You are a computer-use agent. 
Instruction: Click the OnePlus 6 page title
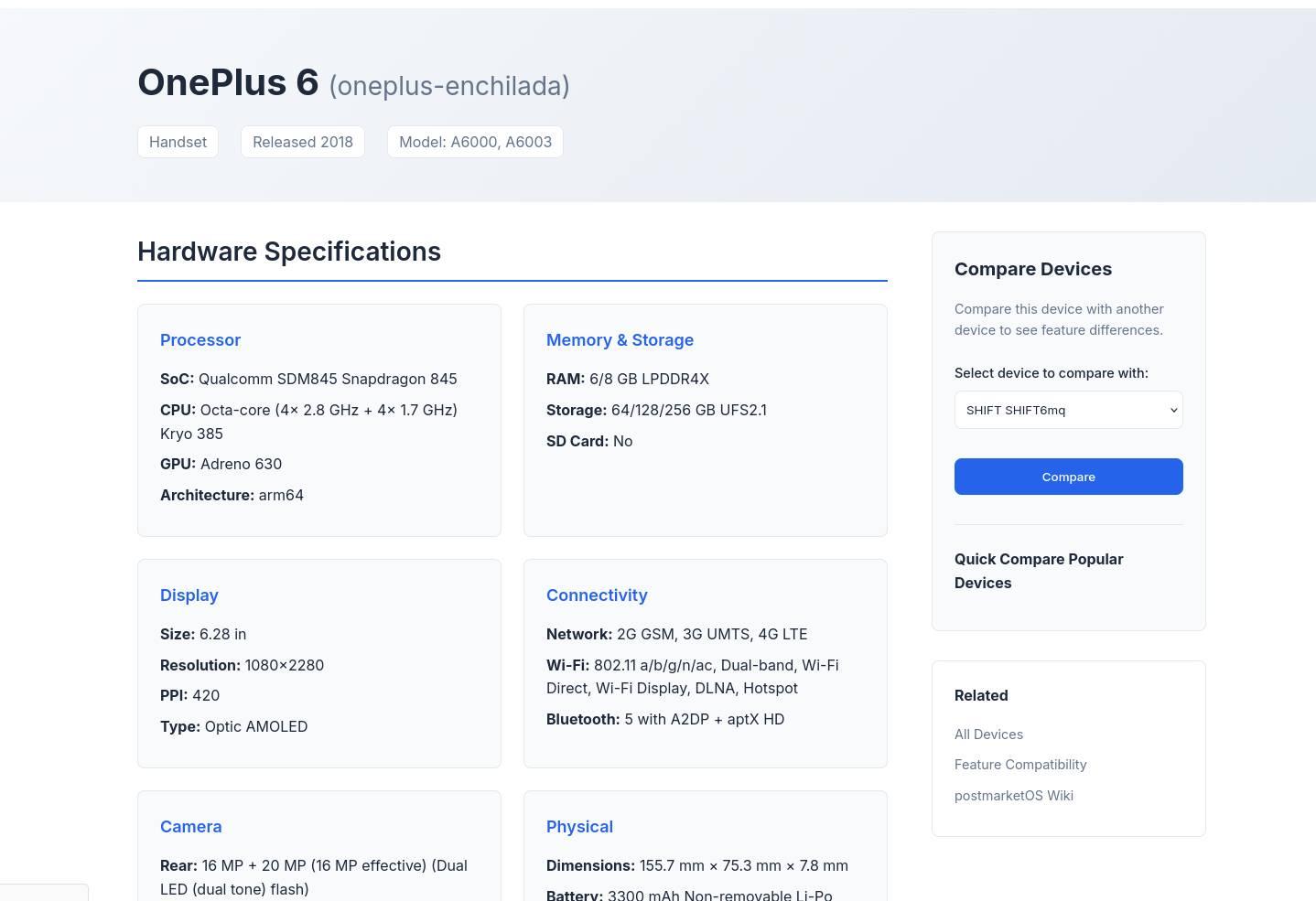(228, 82)
